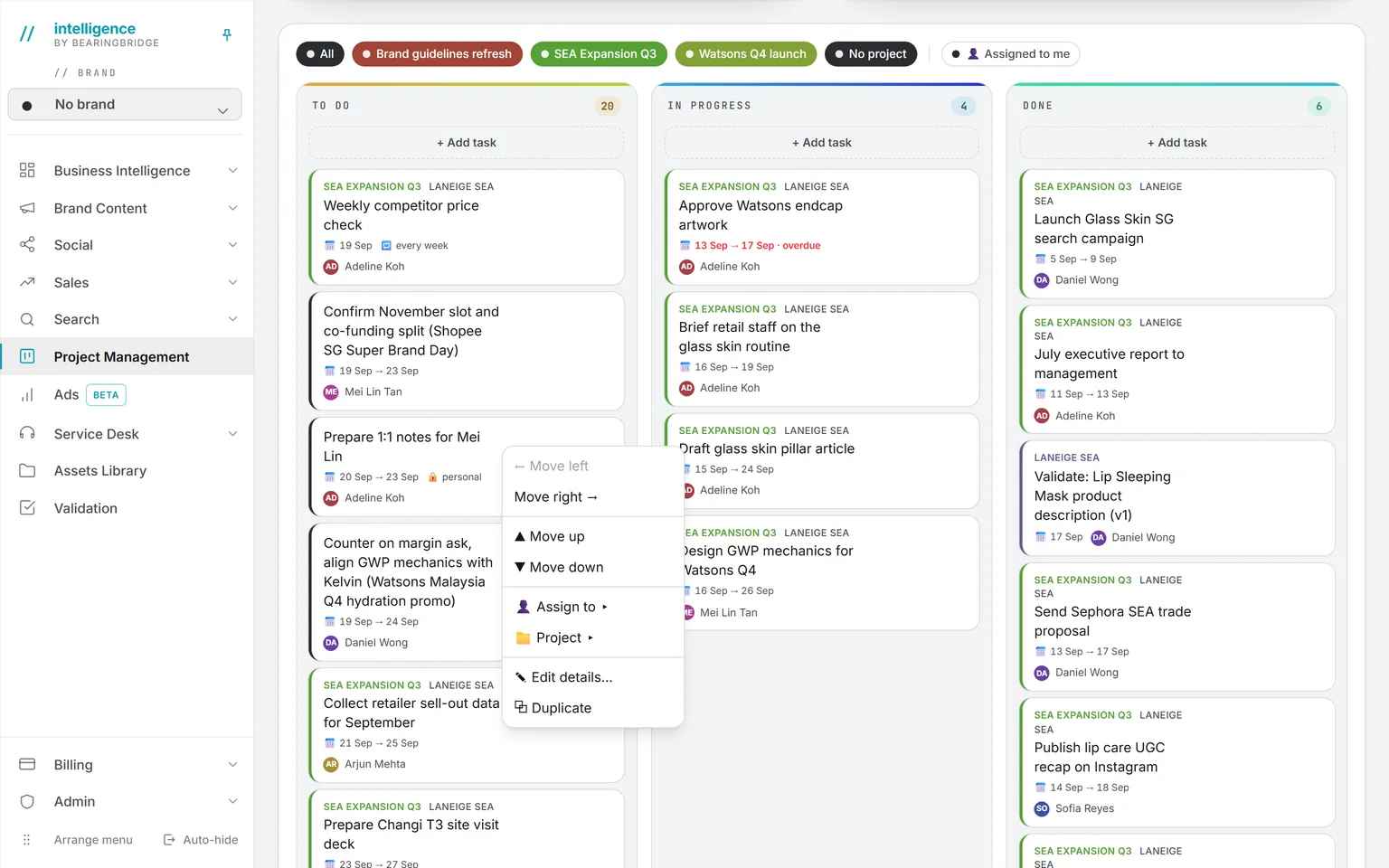The image size is (1389, 868).
Task: Choose Move right from context menu
Action: pos(593,496)
